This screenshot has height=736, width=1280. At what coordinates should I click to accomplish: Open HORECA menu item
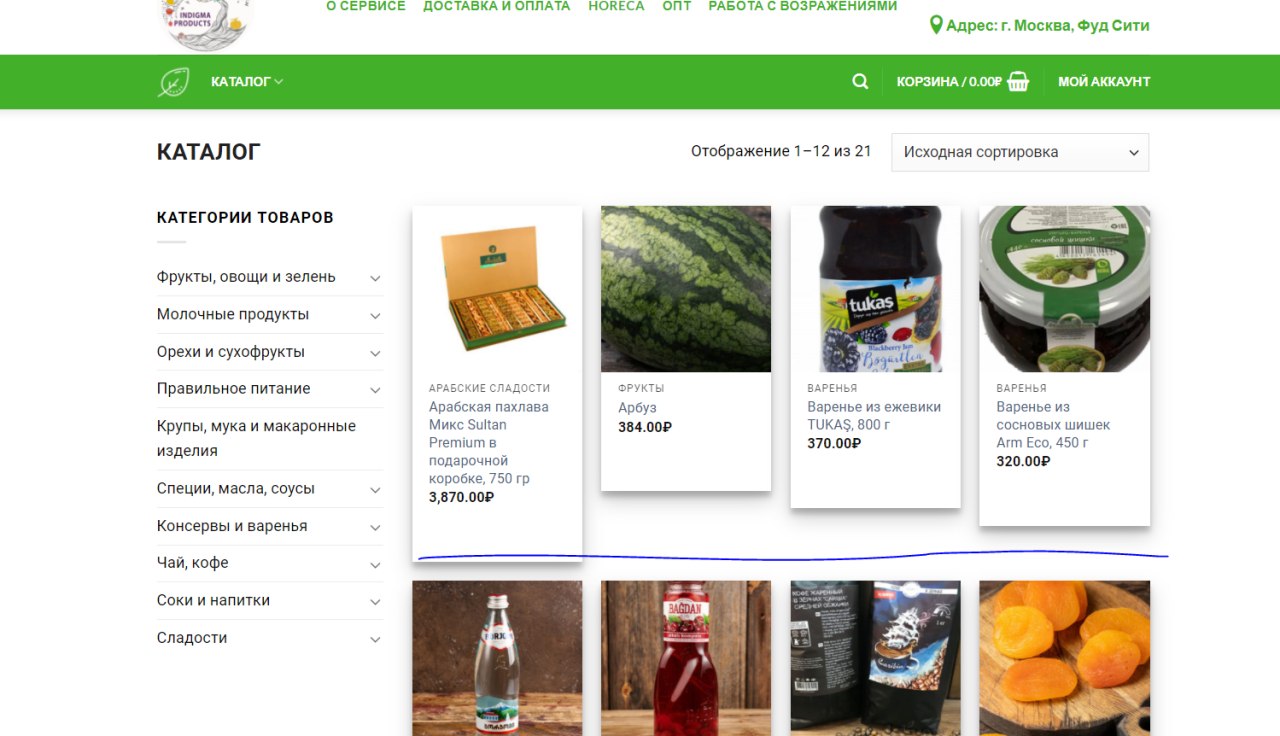[616, 6]
